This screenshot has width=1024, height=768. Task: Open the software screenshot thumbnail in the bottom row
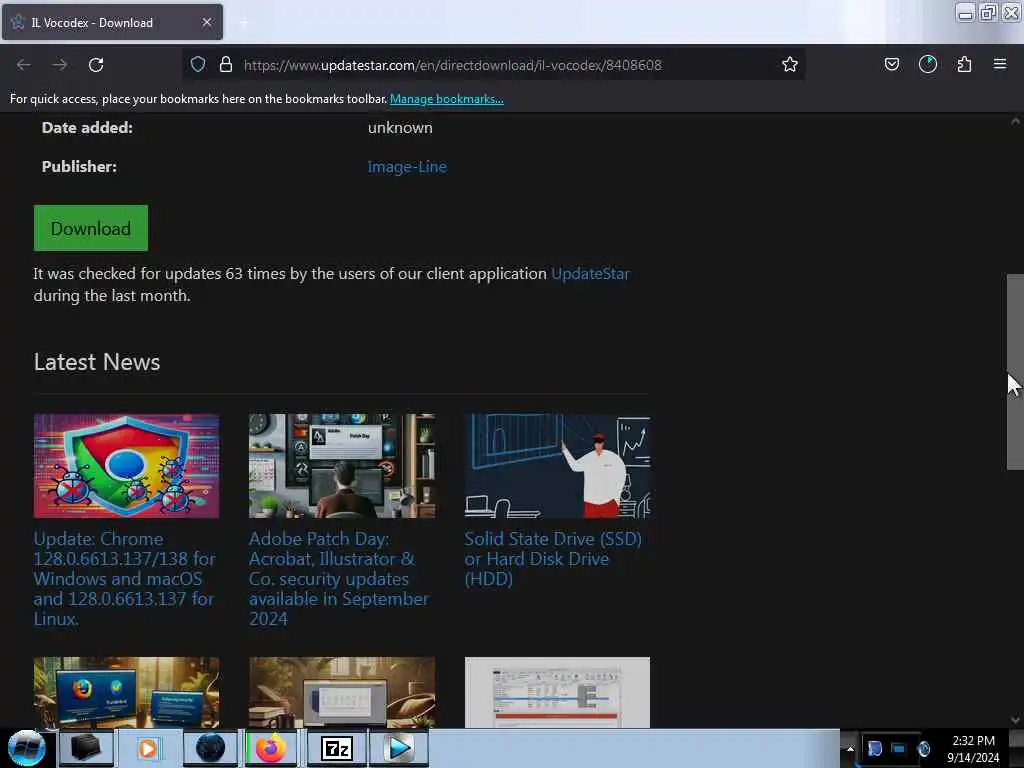coord(557,692)
